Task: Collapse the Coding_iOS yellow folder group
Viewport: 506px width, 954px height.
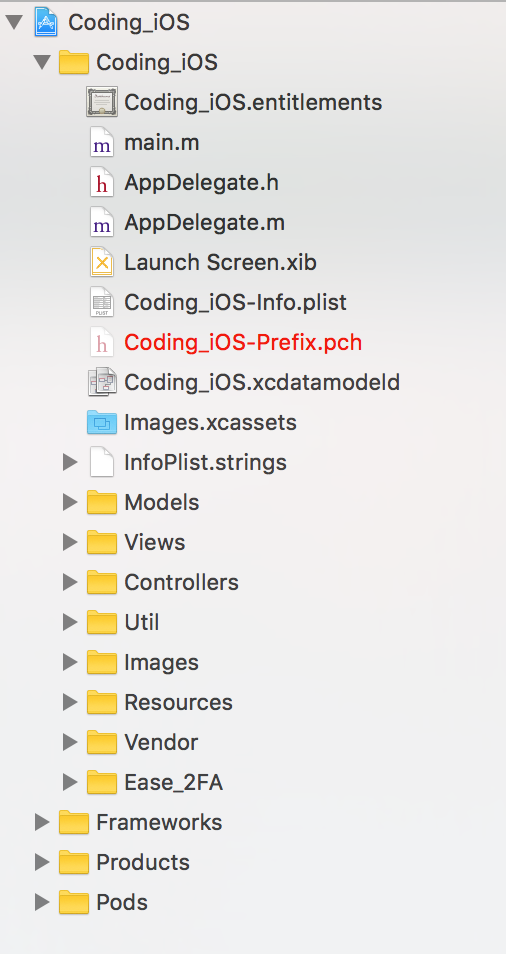Action: pyautogui.click(x=42, y=62)
